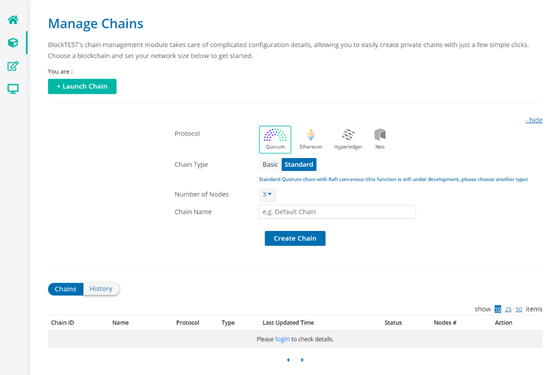Switch to the Chains tab
This screenshot has height=375, width=554.
pos(66,289)
